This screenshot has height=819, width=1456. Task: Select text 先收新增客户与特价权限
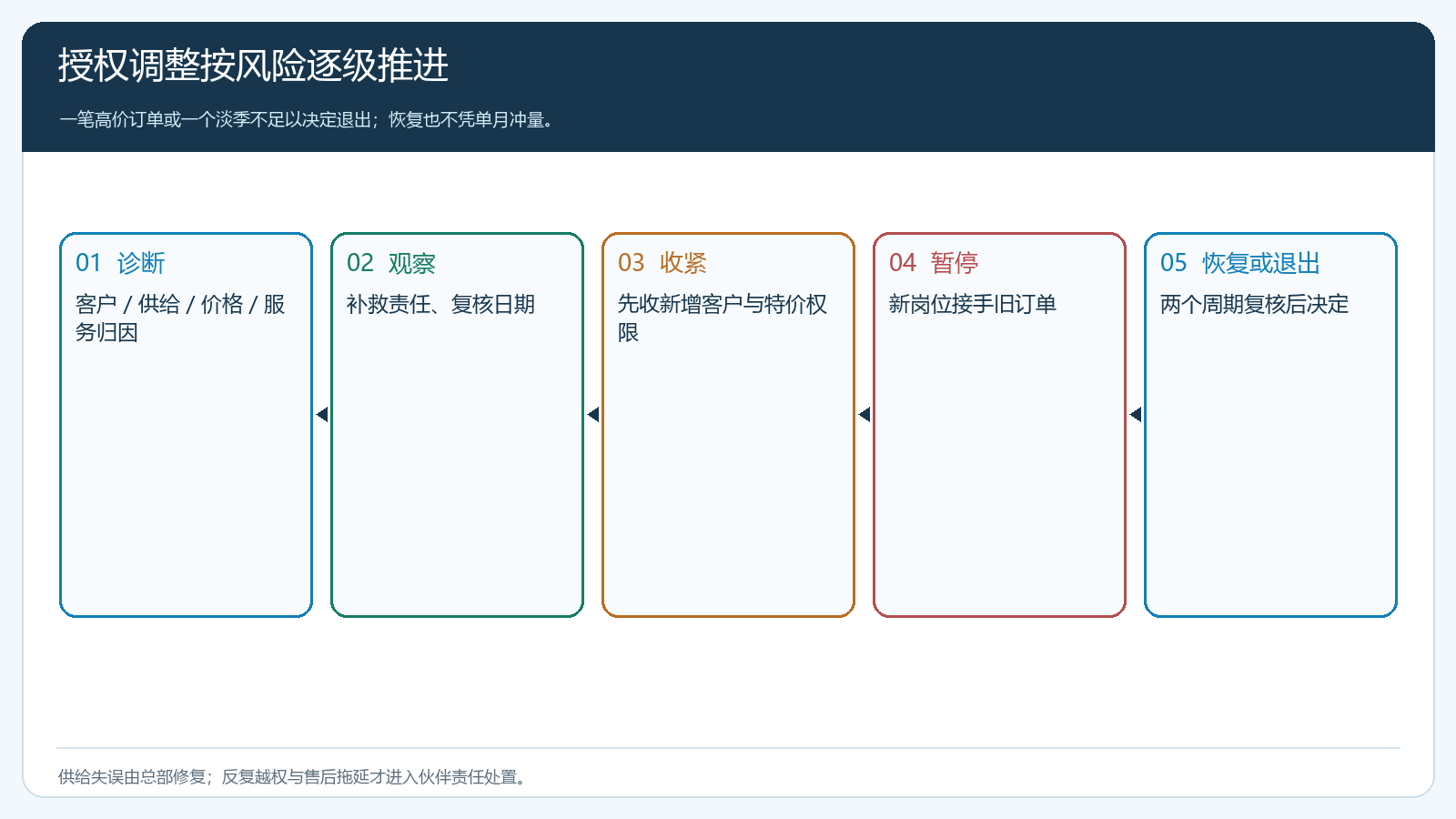coord(723,318)
